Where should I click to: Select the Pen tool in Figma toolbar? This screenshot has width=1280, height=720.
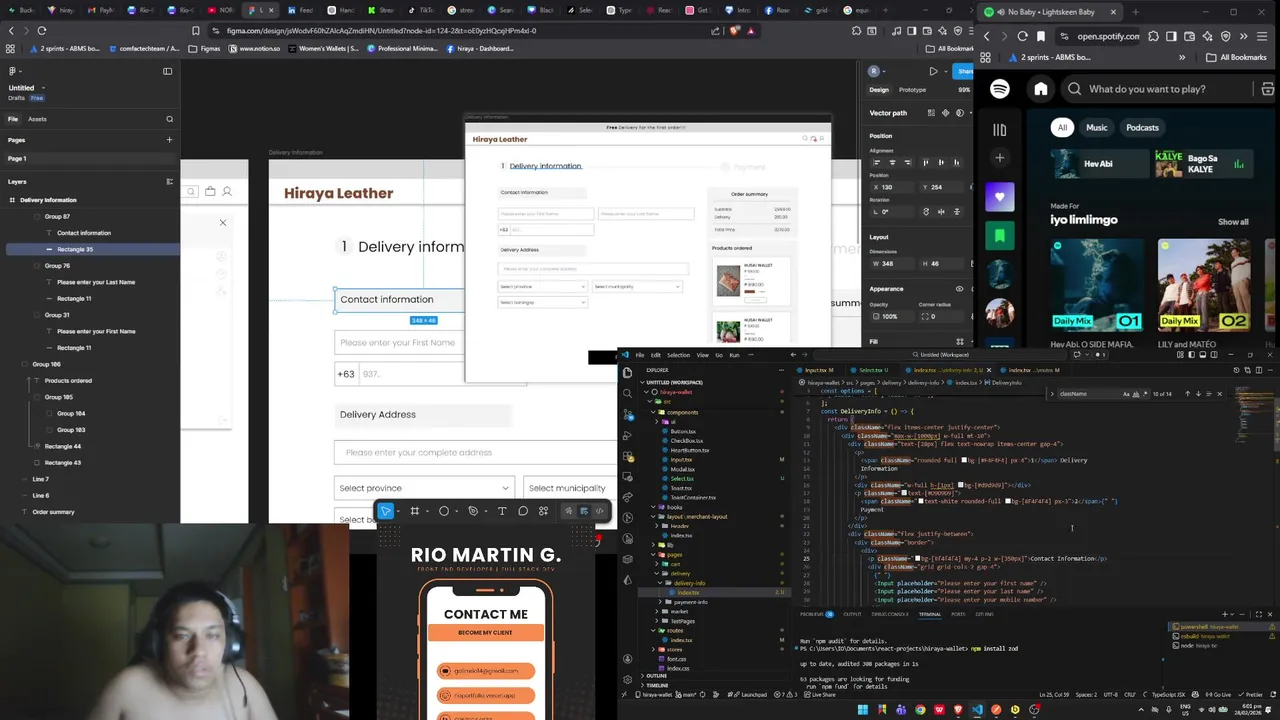tap(473, 511)
